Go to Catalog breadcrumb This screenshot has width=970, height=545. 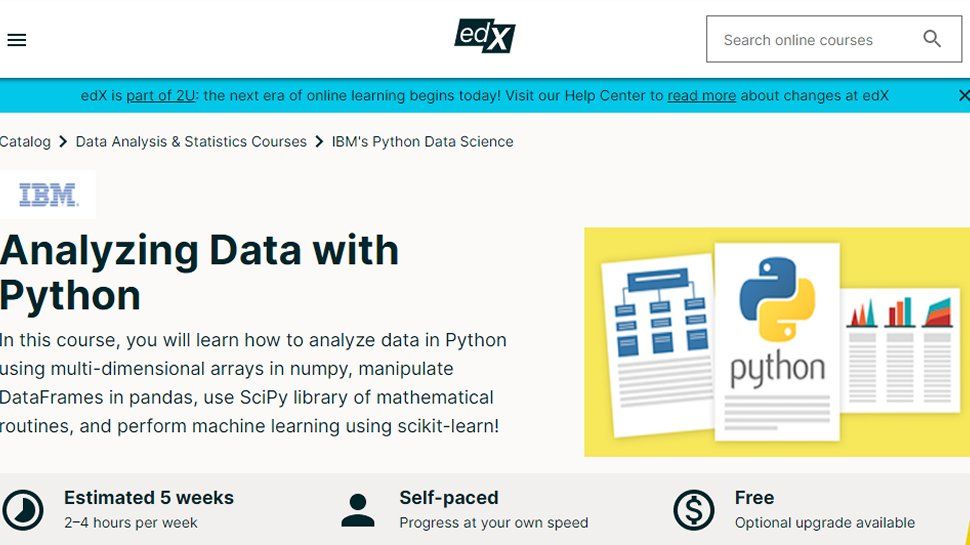point(25,142)
